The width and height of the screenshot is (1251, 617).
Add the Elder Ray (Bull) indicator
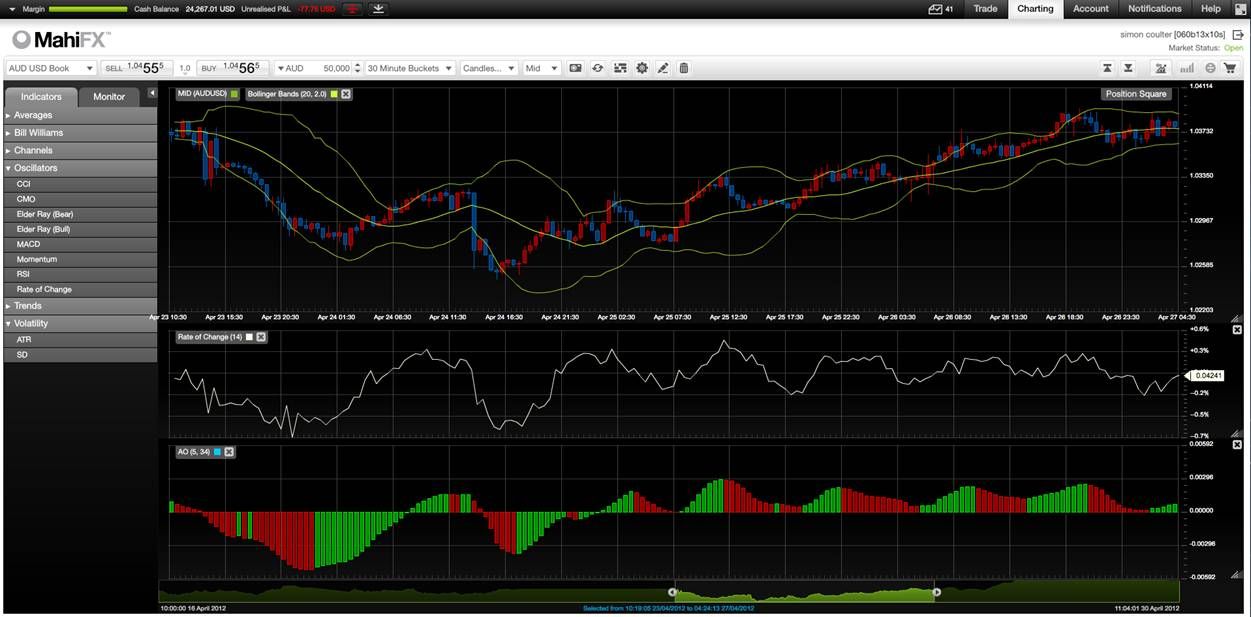(x=80, y=229)
